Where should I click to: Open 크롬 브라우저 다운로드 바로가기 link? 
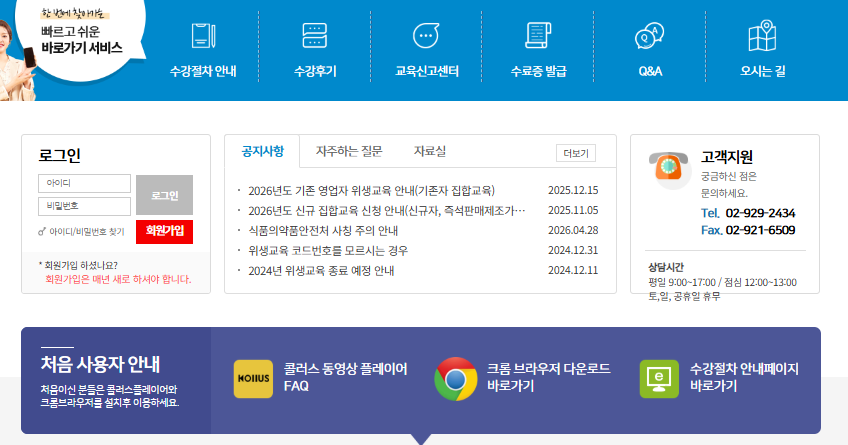548,377
